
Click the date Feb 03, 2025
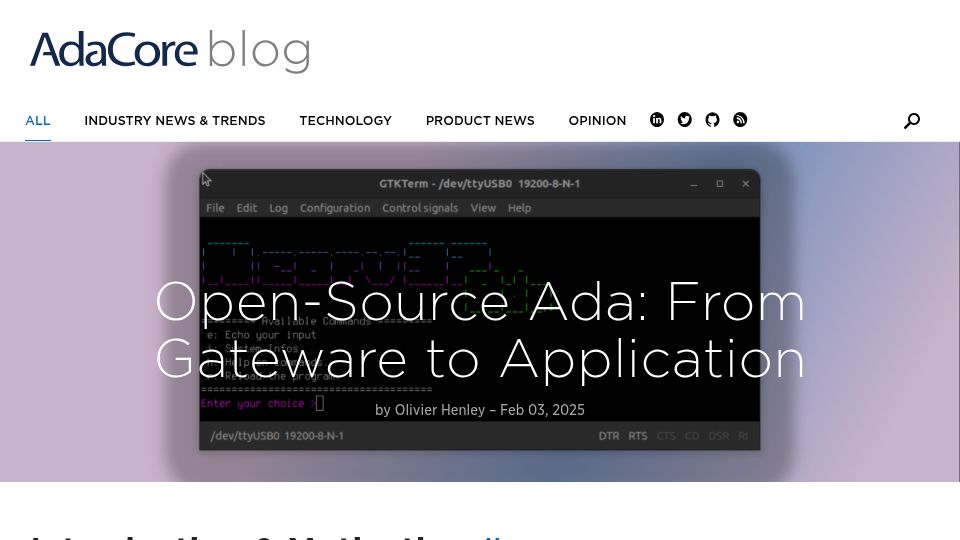(542, 410)
